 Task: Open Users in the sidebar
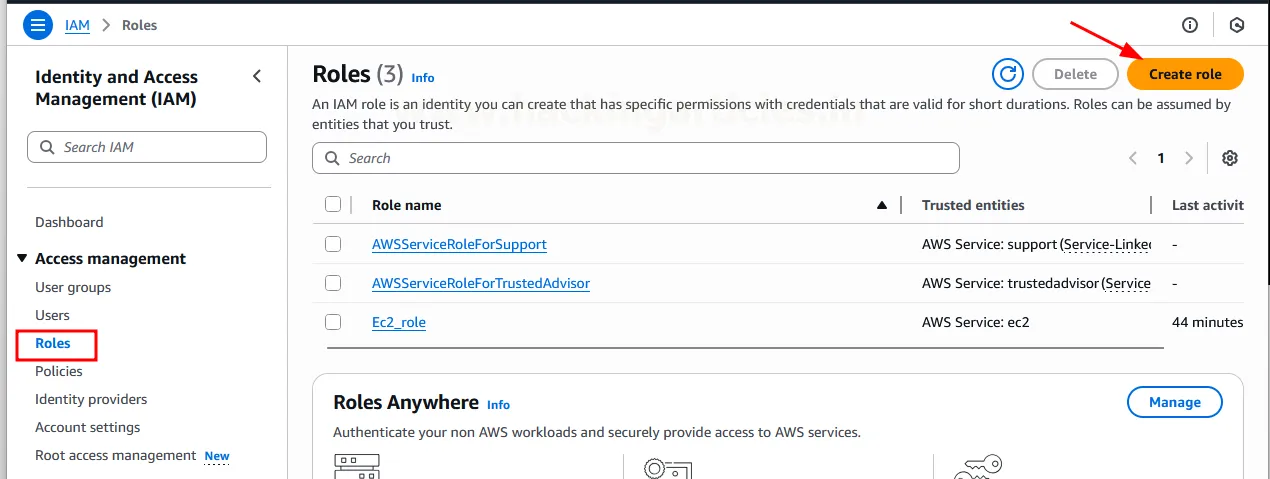click(52, 315)
